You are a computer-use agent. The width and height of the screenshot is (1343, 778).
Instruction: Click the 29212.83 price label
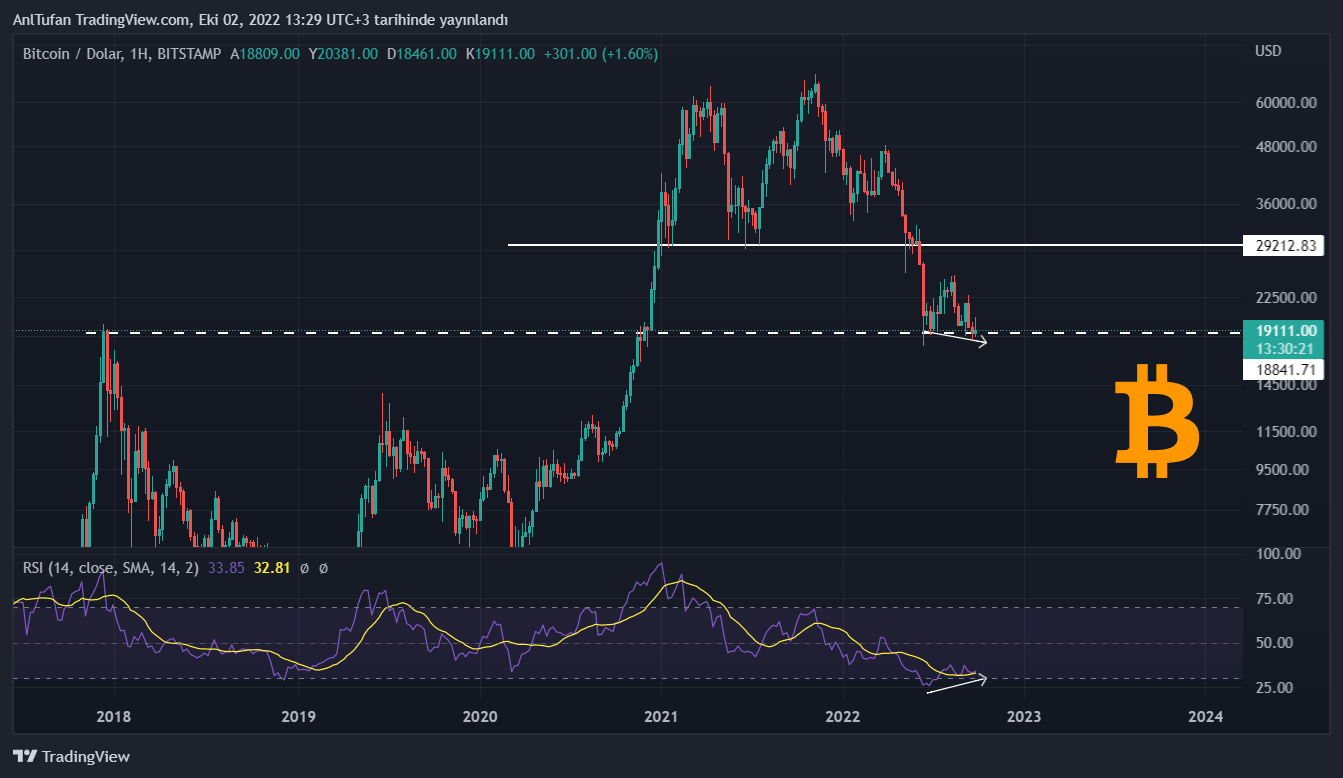point(1282,245)
